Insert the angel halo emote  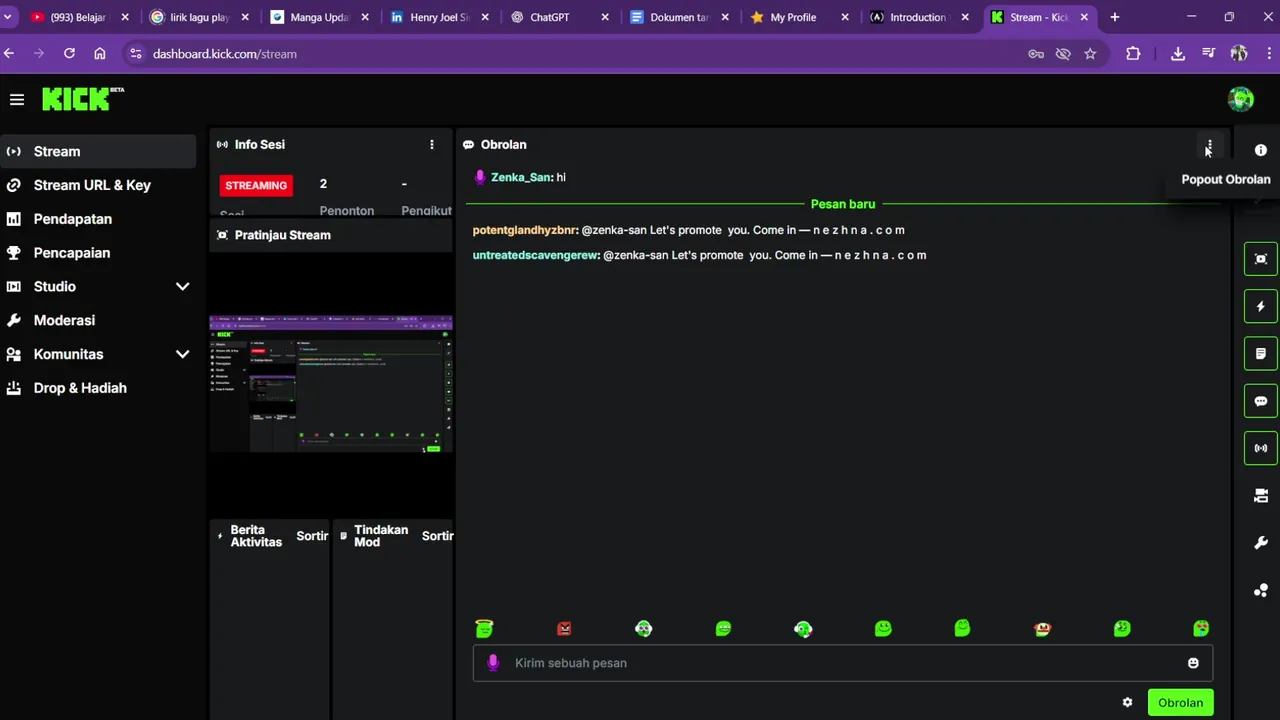pos(484,628)
